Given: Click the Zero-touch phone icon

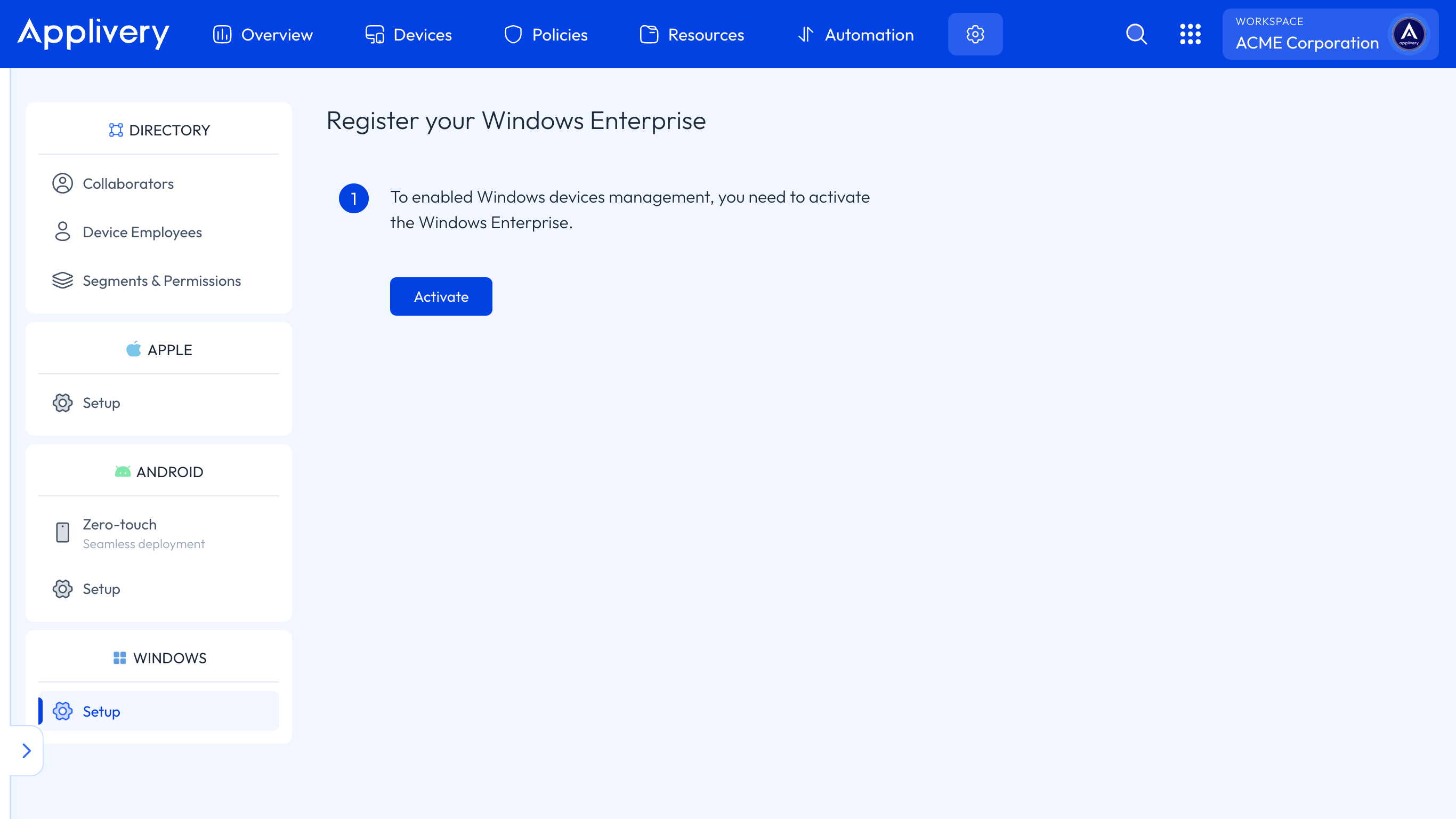Looking at the screenshot, I should (62, 532).
